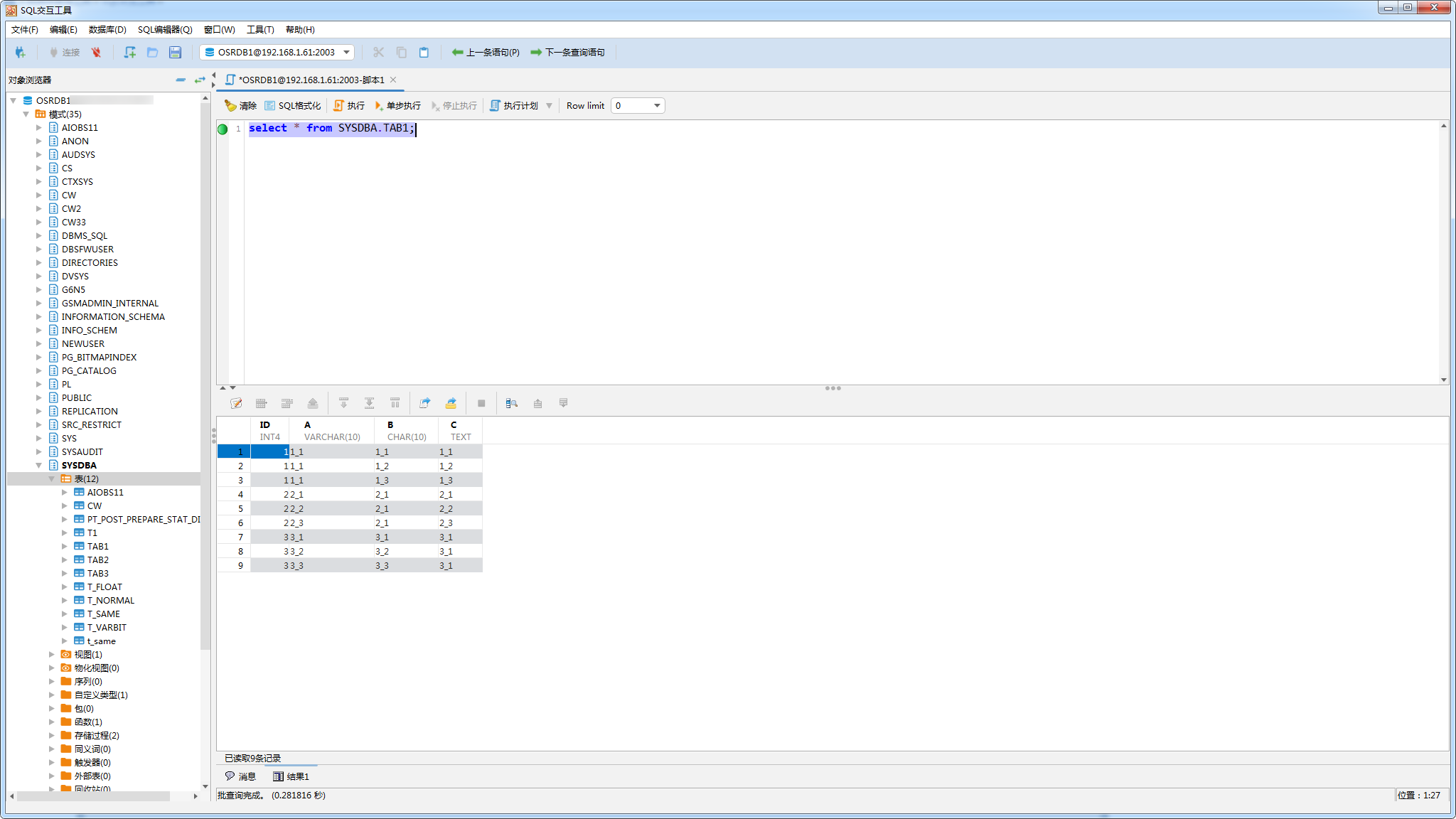Click the SQL格式化 format button
Image resolution: width=1456 pixels, height=819 pixels.
pos(292,105)
